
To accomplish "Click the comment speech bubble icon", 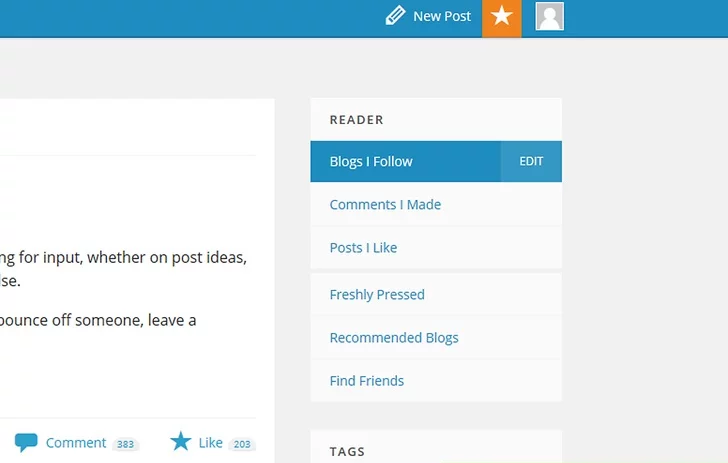I will point(27,442).
